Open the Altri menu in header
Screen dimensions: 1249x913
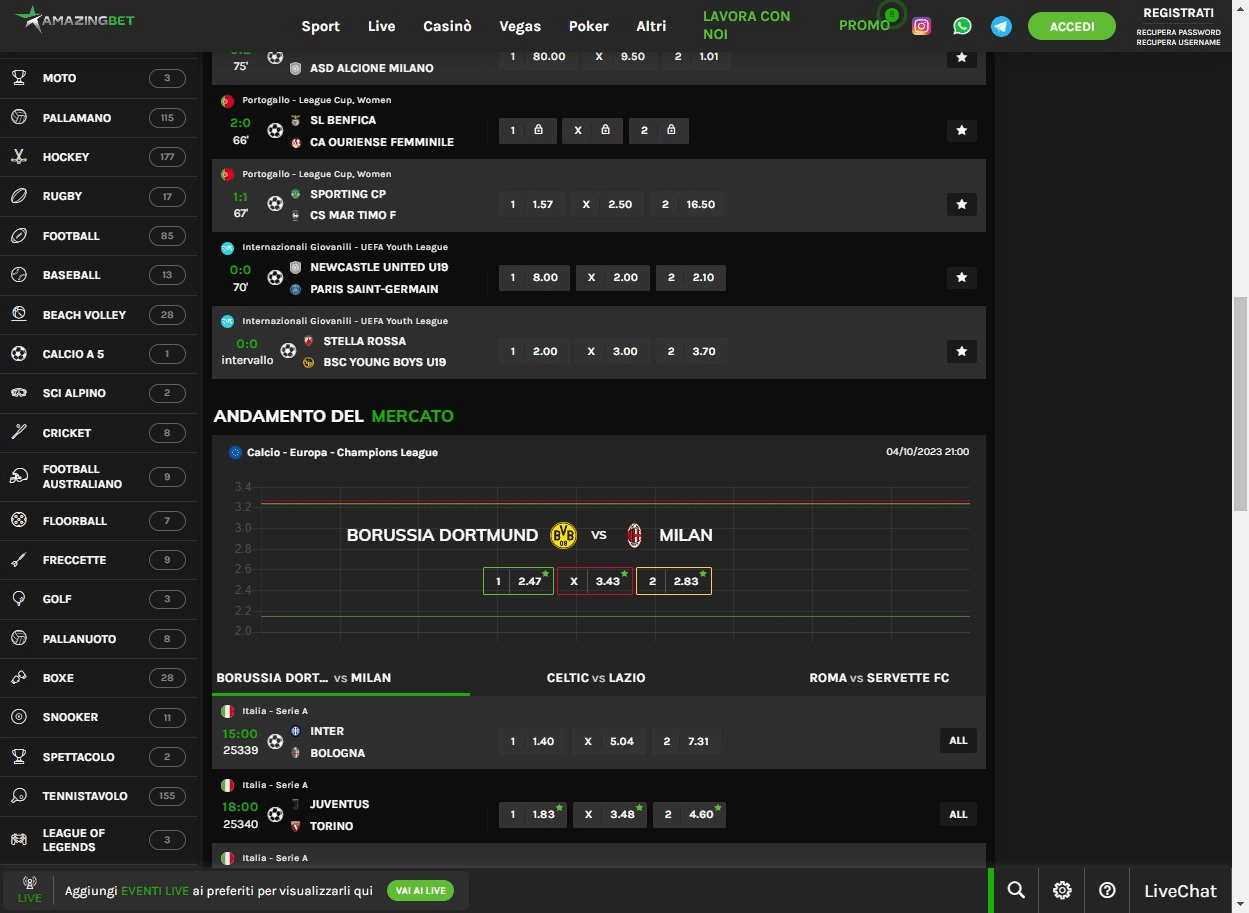click(x=651, y=26)
